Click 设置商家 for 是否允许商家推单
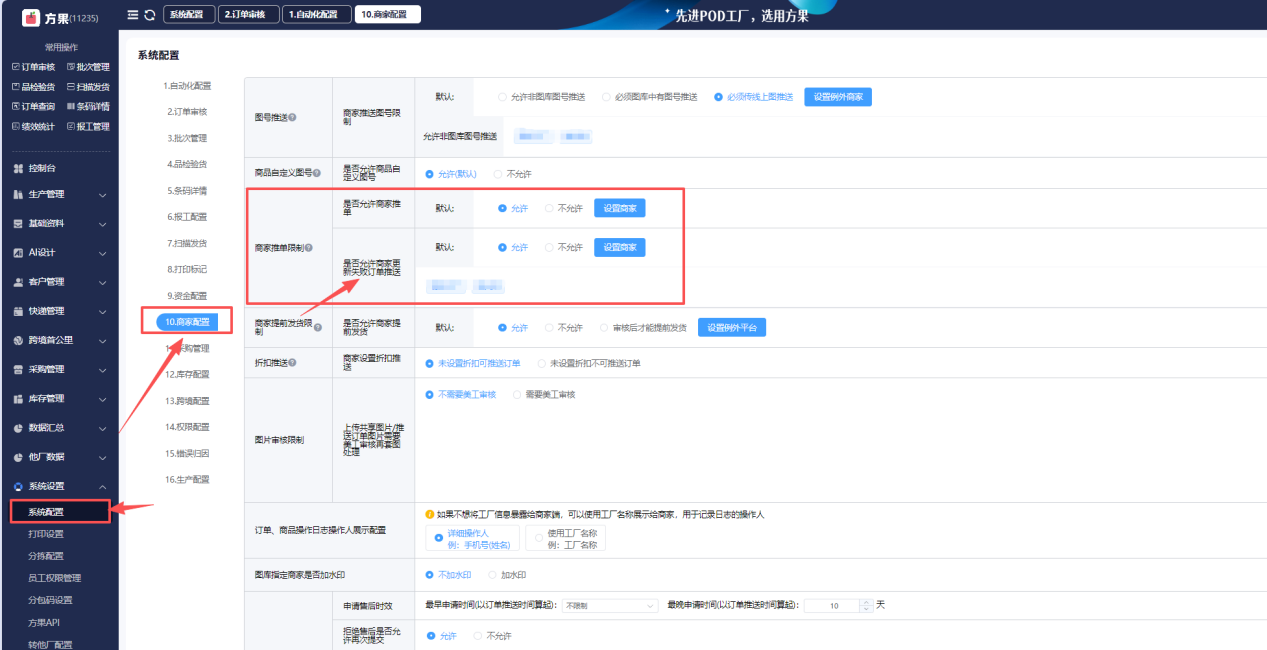The height and width of the screenshot is (650, 1267). [x=620, y=208]
